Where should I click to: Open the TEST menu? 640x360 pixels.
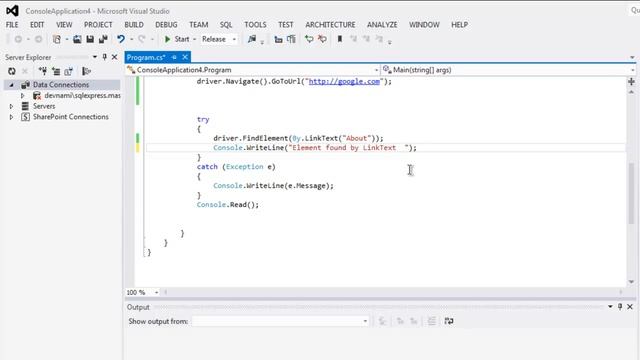click(x=286, y=25)
